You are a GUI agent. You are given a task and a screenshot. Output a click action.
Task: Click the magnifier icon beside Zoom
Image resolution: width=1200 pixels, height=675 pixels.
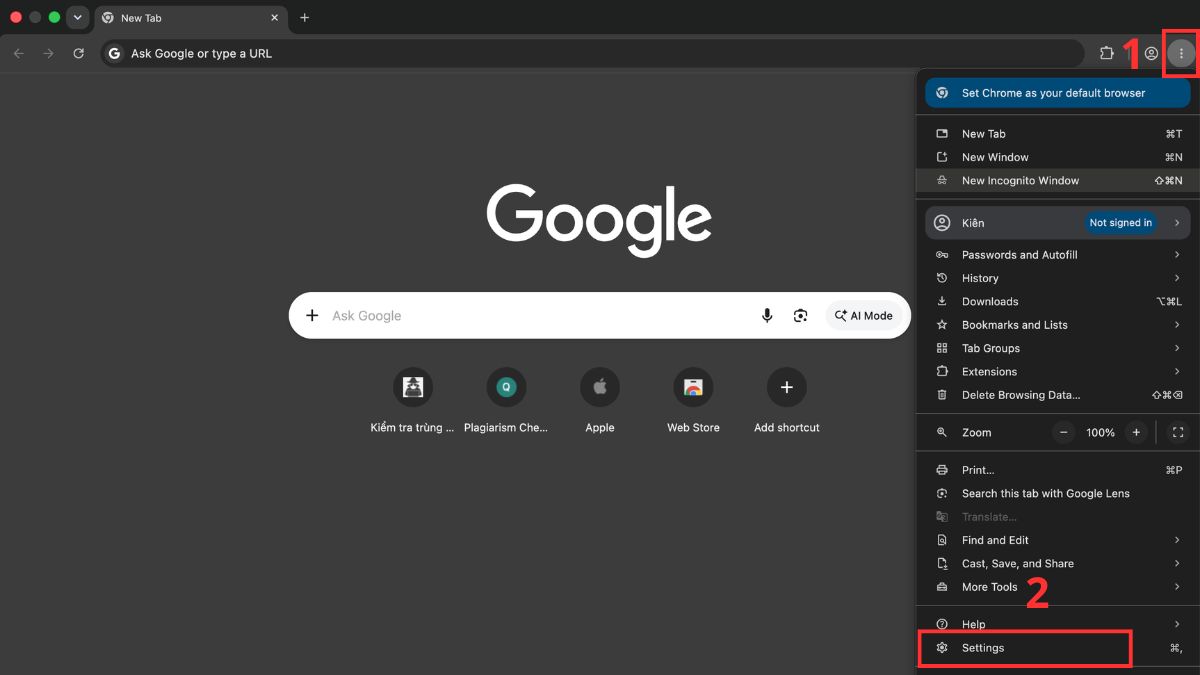pyautogui.click(x=941, y=432)
